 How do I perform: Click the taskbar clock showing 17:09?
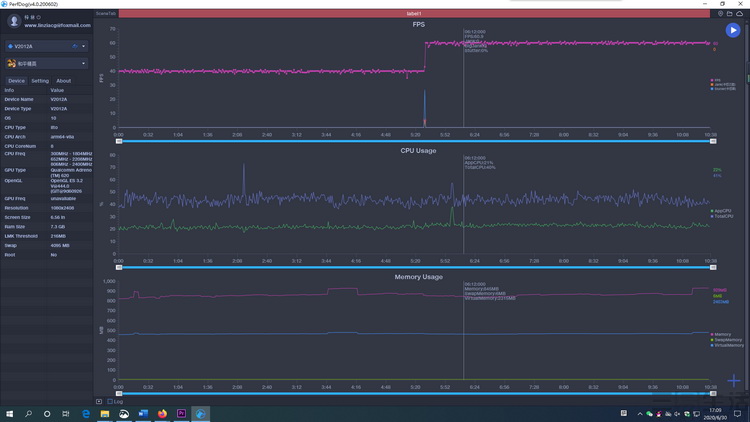point(716,414)
